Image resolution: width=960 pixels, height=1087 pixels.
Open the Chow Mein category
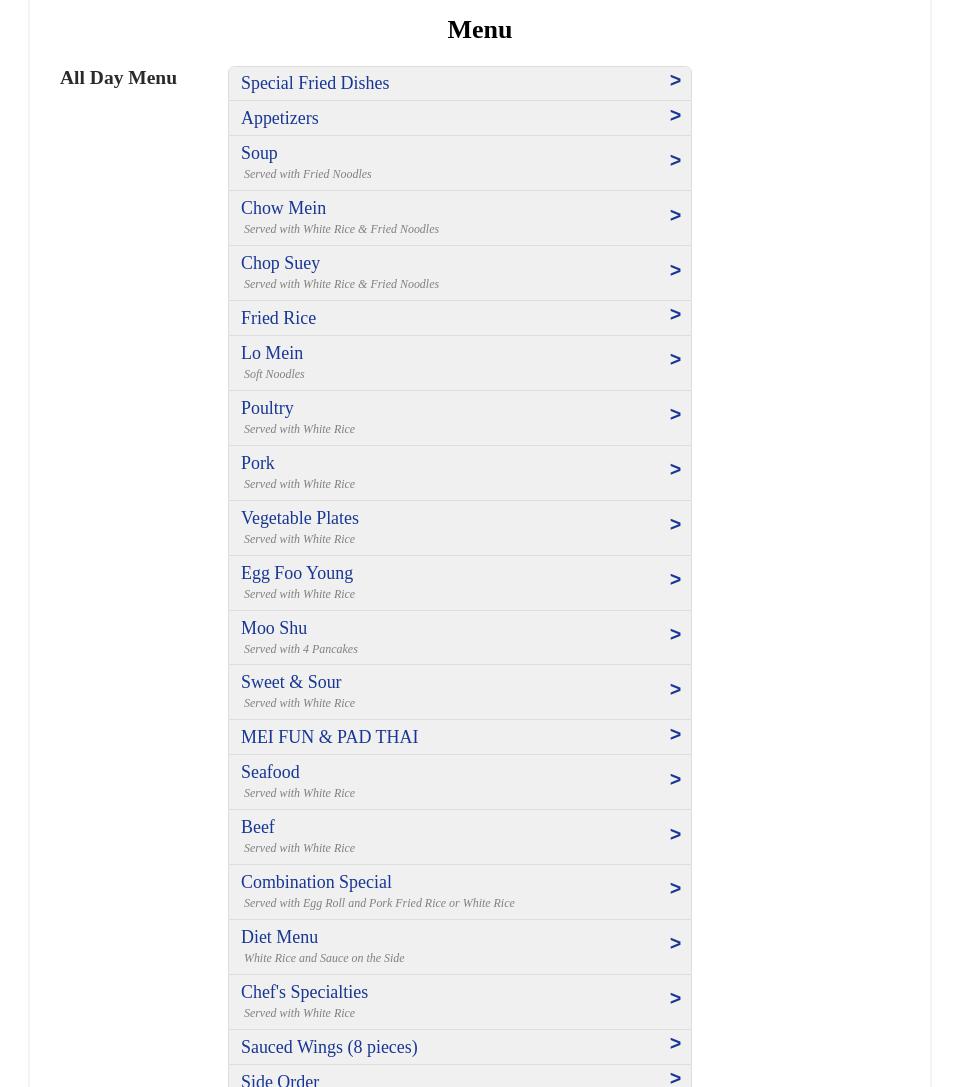point(283,208)
